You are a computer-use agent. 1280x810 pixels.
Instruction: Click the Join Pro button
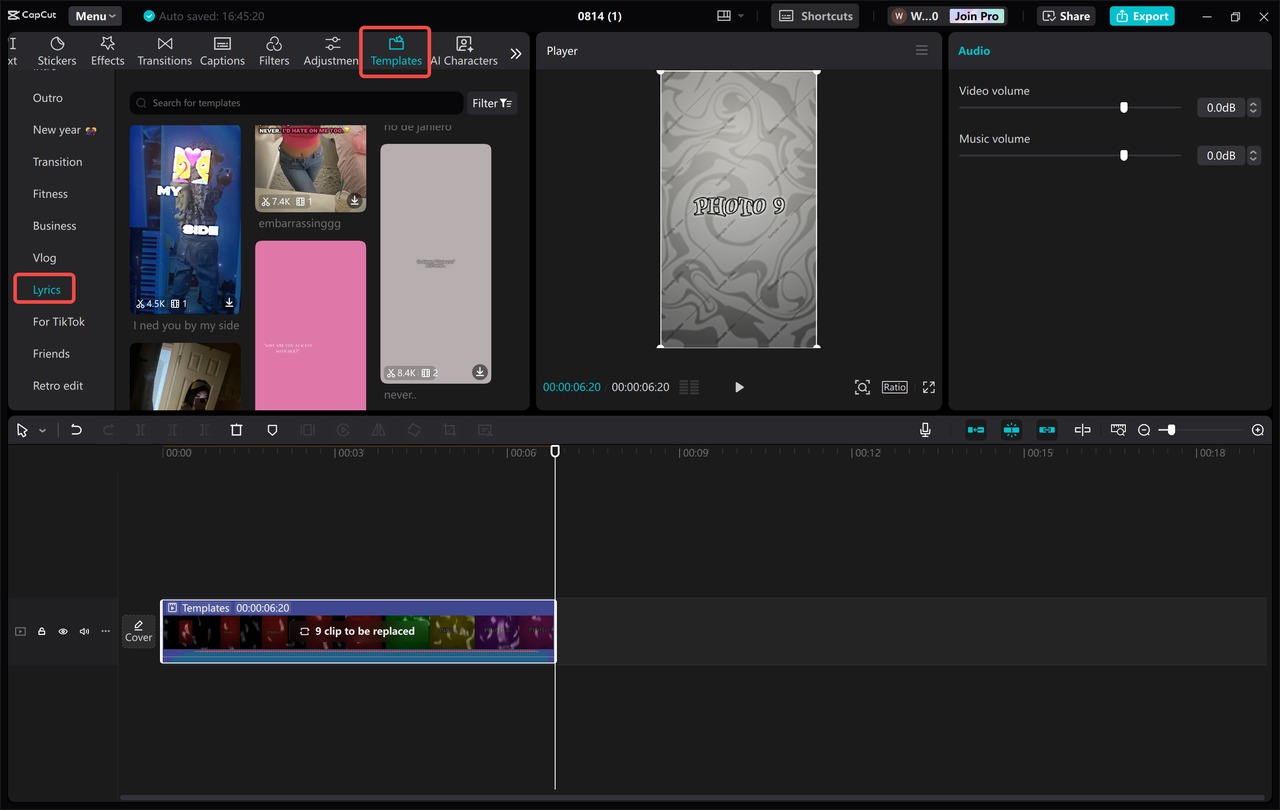pyautogui.click(x=977, y=16)
